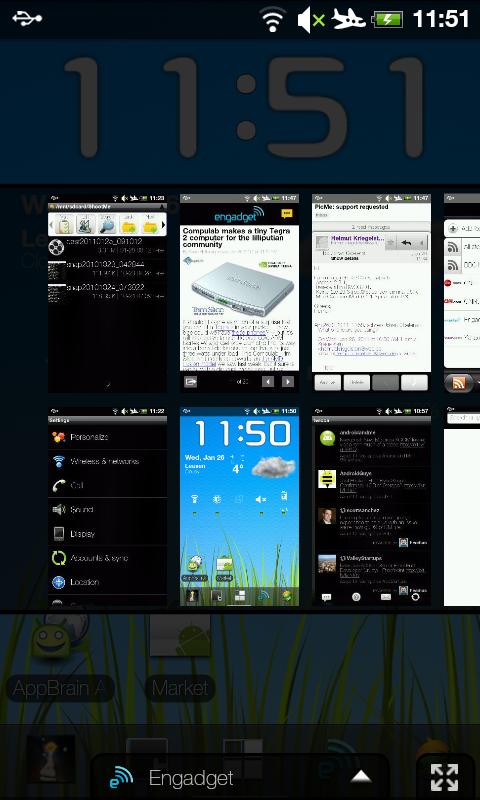Switch to the home screen 11:50 thumbnail
The height and width of the screenshot is (800, 480).
click(x=239, y=506)
